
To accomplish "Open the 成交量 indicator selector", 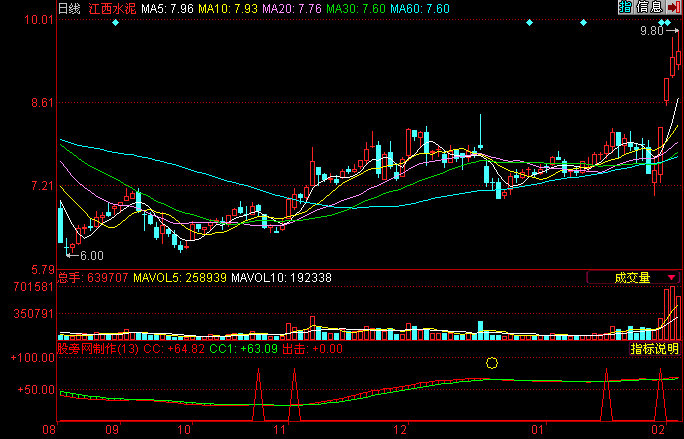I will (632, 277).
